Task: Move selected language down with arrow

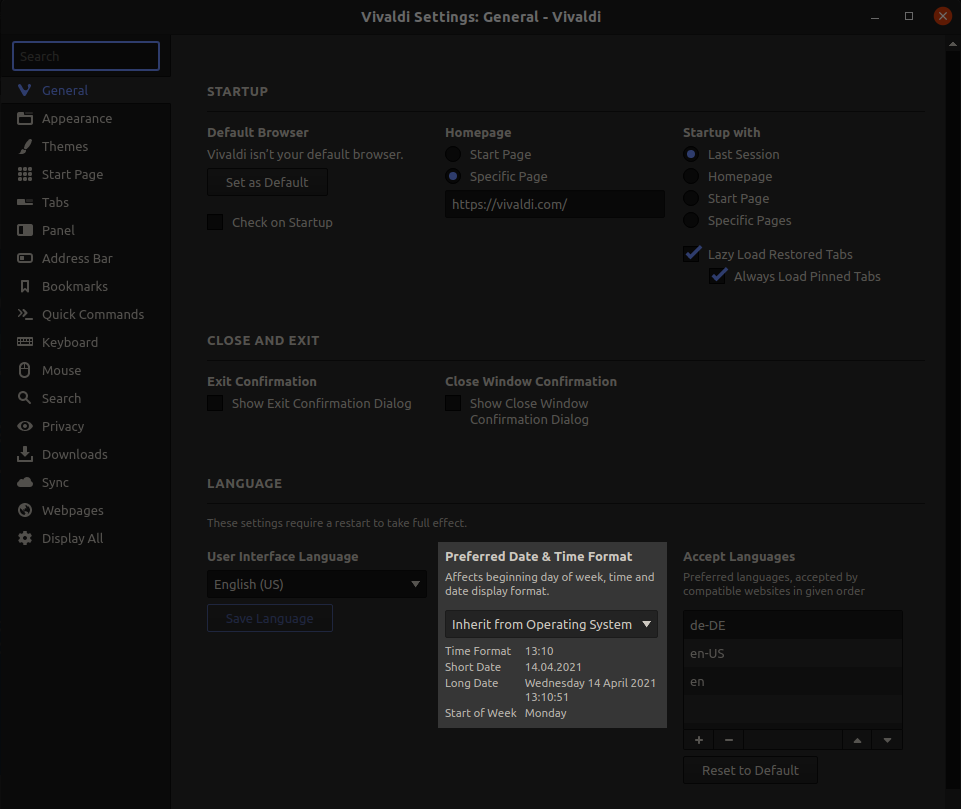Action: [x=886, y=740]
